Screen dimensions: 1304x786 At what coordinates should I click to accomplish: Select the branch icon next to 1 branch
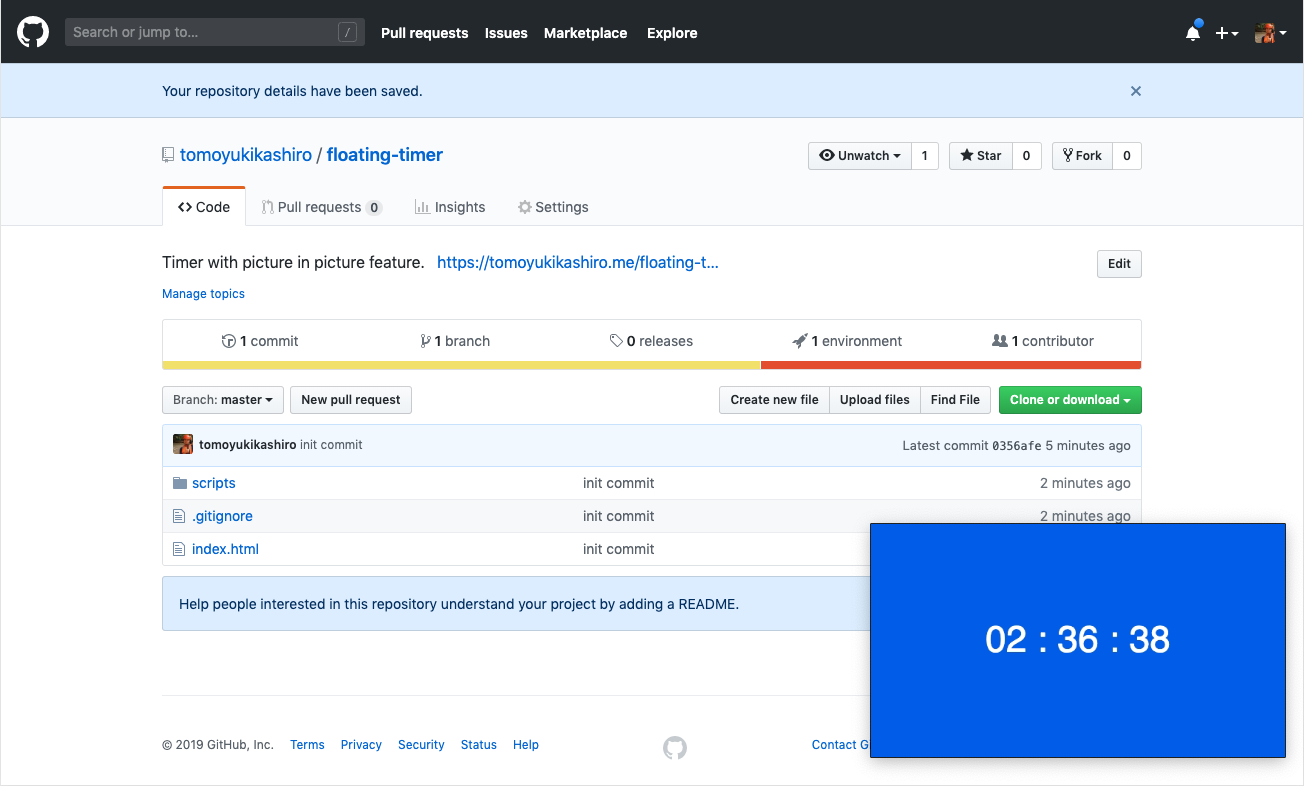pos(425,340)
